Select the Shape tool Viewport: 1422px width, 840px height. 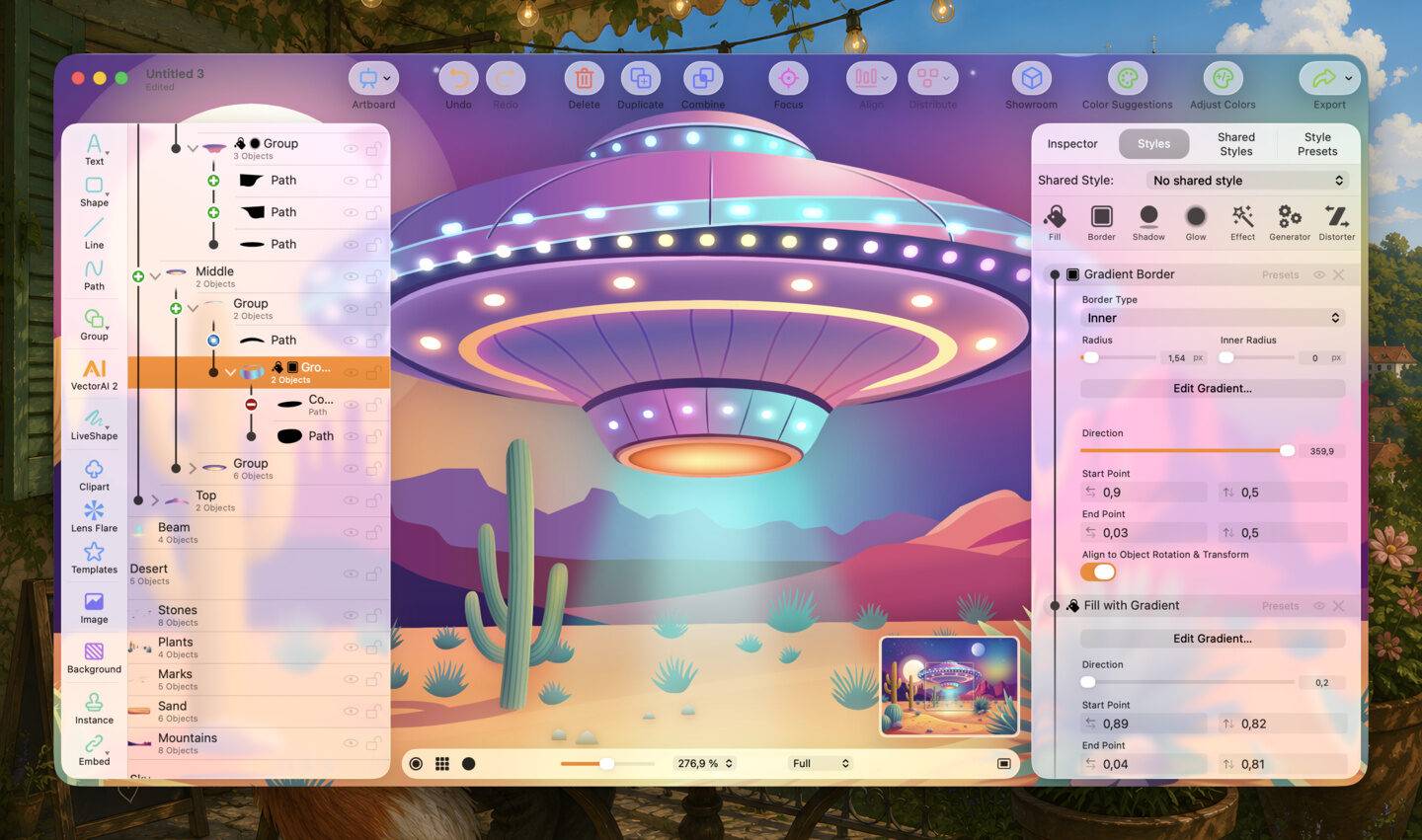pos(94,191)
